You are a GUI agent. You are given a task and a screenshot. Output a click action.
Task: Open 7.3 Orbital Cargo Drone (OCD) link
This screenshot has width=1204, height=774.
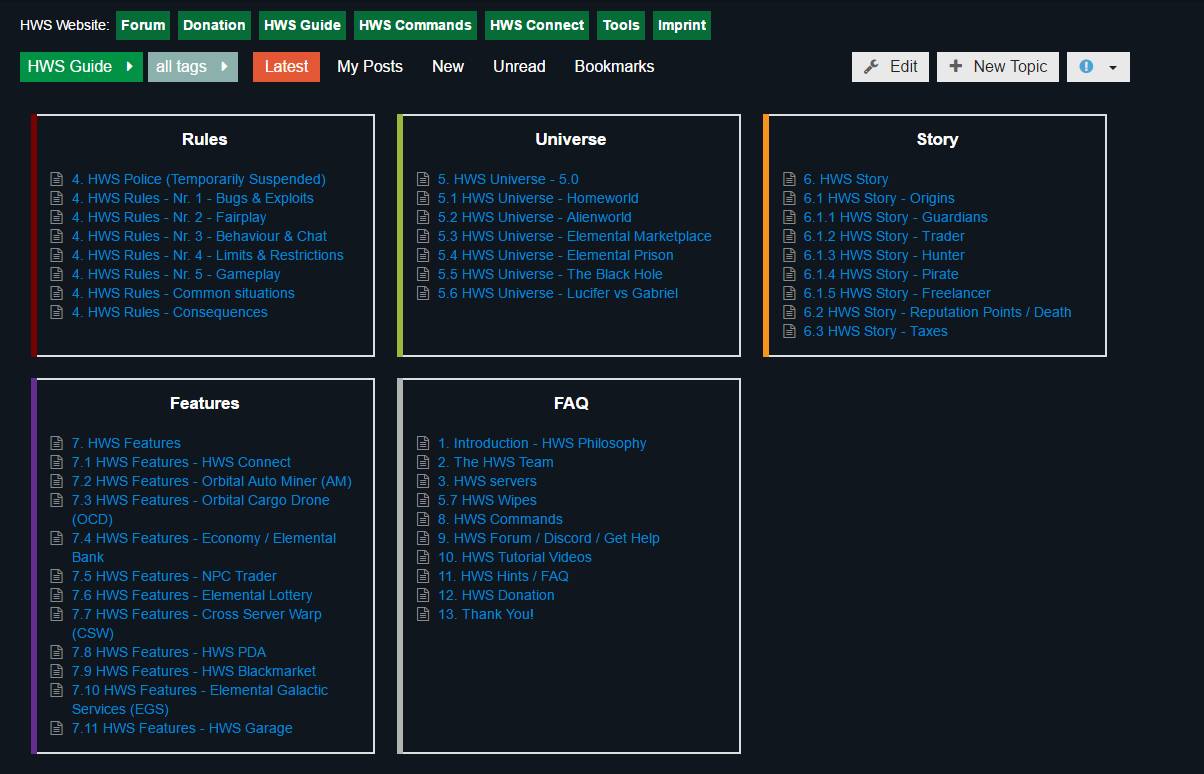click(x=200, y=509)
